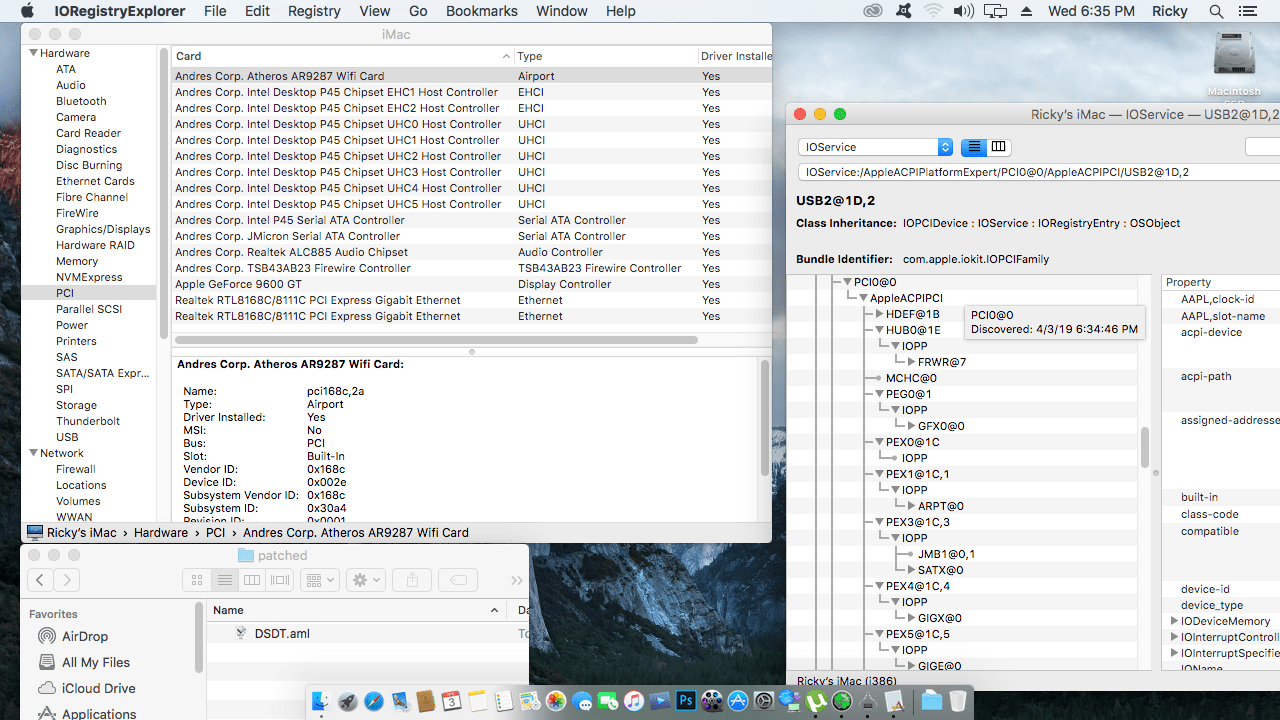The image size is (1280, 720).
Task: Collapse the HUB0@1E node
Action: pyautogui.click(x=879, y=331)
